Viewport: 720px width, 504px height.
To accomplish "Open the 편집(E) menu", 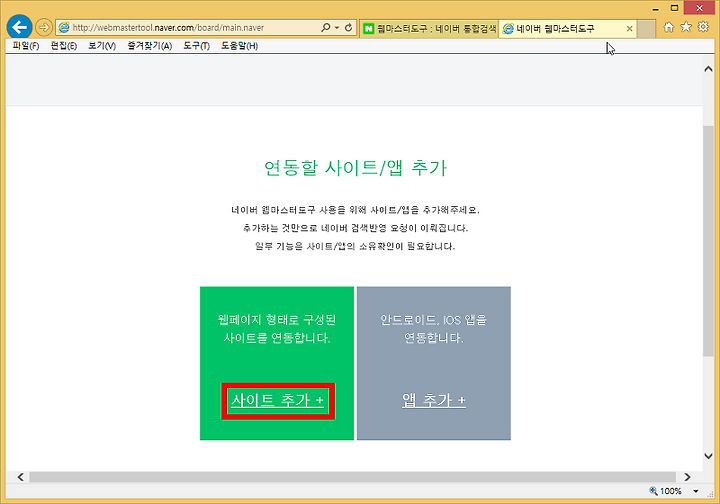I will (x=63, y=46).
